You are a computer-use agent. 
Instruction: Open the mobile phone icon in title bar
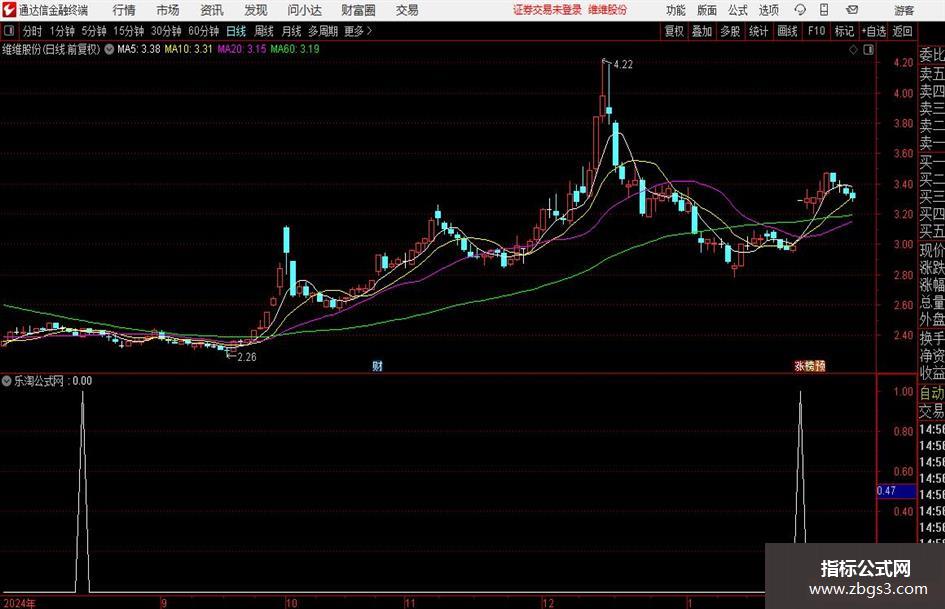824,10
